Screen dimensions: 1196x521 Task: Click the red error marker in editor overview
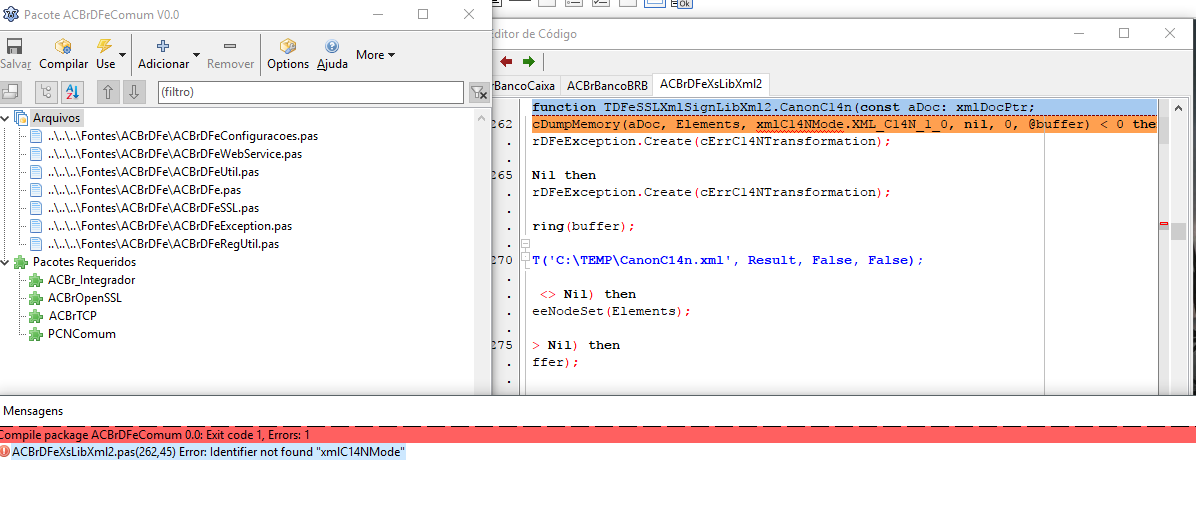(1164, 224)
